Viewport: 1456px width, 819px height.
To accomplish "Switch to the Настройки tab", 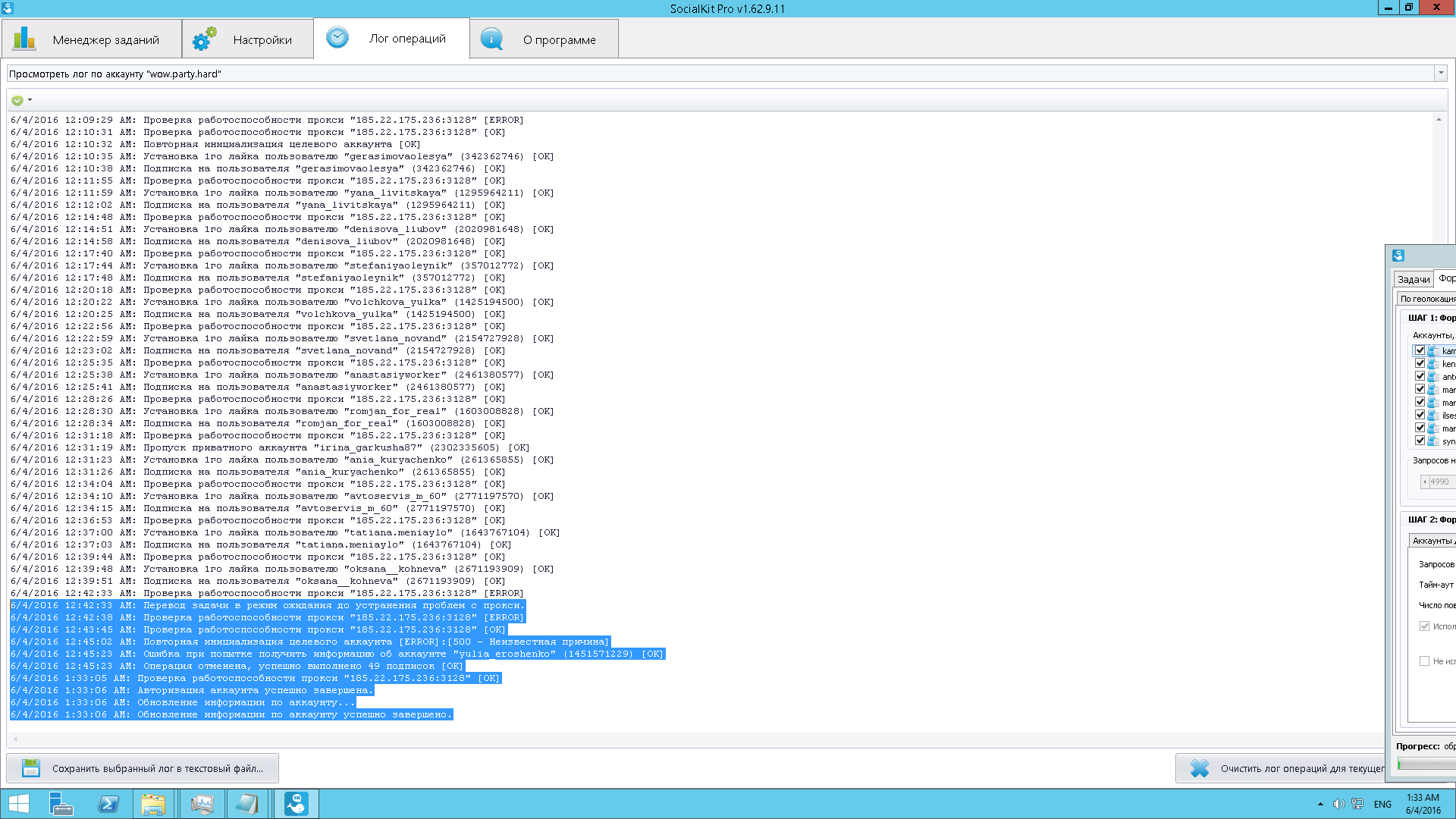I will (x=248, y=39).
